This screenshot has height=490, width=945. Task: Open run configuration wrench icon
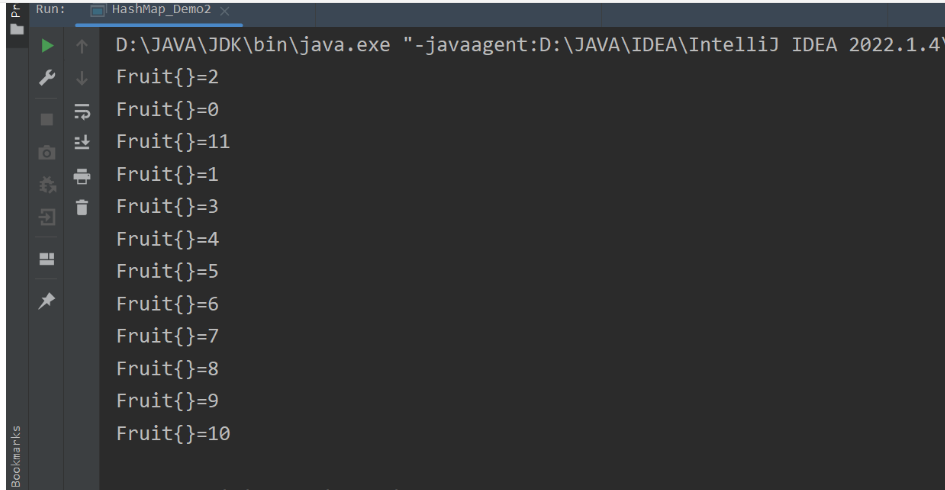[47, 78]
